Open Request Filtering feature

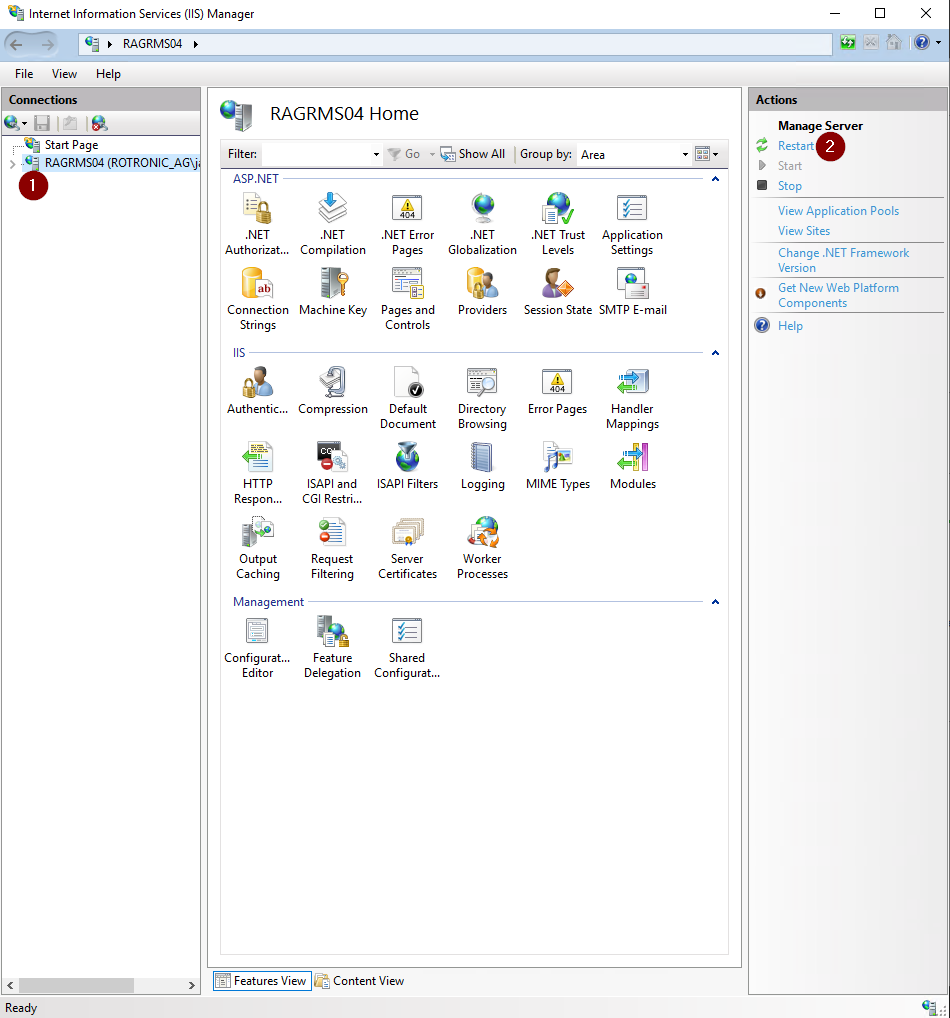pos(332,548)
